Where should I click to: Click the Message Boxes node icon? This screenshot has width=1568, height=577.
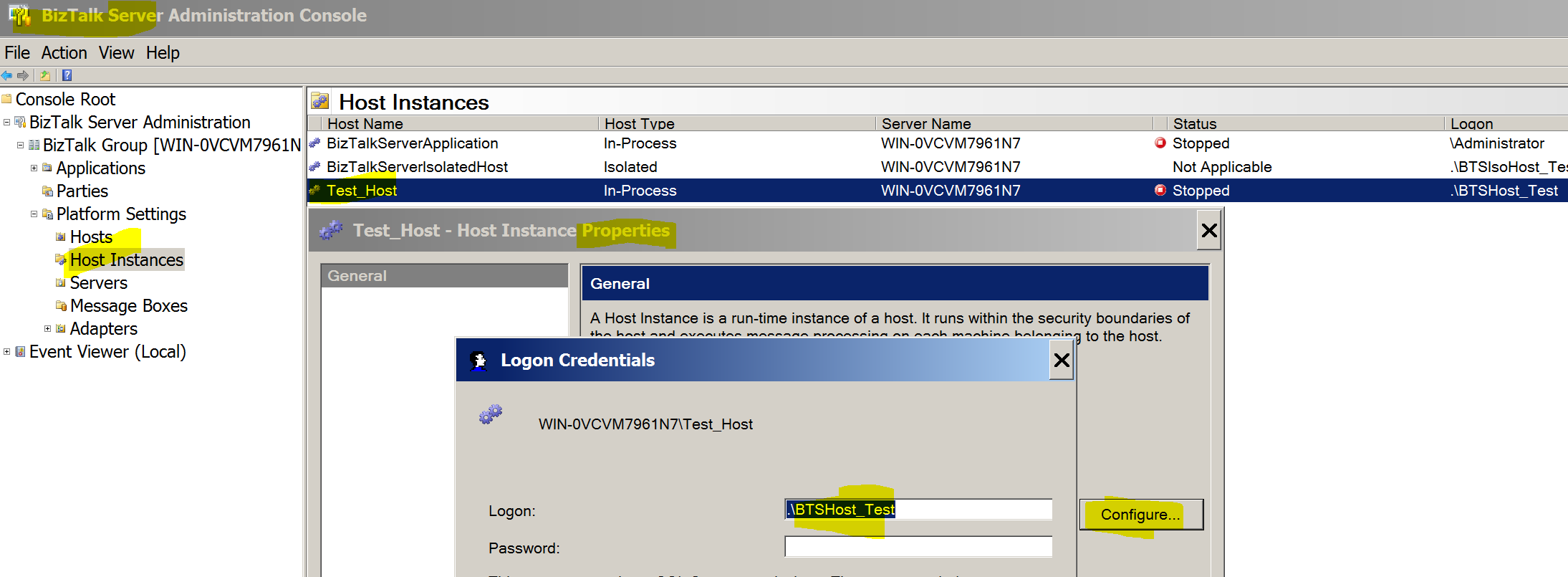click(x=61, y=305)
